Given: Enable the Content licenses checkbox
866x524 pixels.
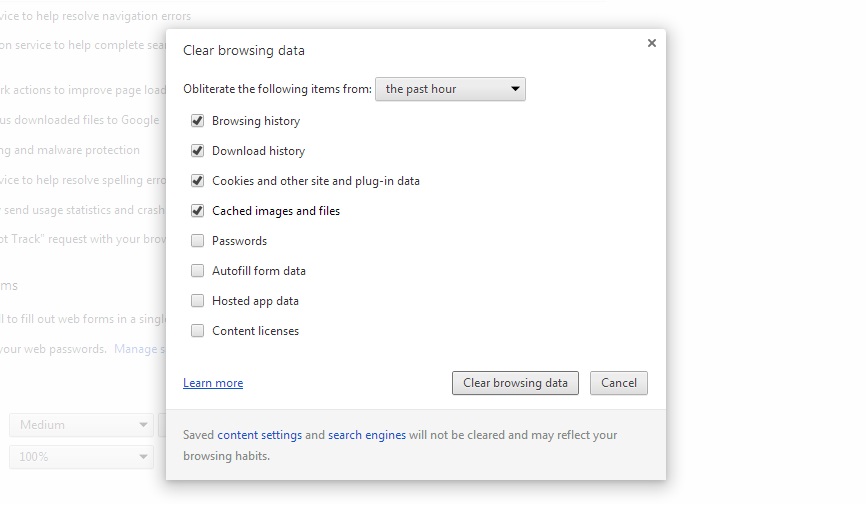Looking at the screenshot, I should 198,331.
